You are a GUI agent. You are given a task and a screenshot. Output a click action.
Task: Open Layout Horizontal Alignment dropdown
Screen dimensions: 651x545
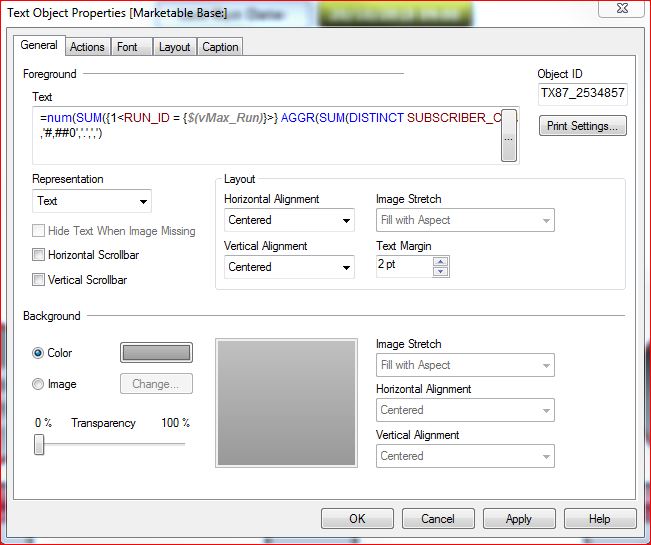pos(289,220)
